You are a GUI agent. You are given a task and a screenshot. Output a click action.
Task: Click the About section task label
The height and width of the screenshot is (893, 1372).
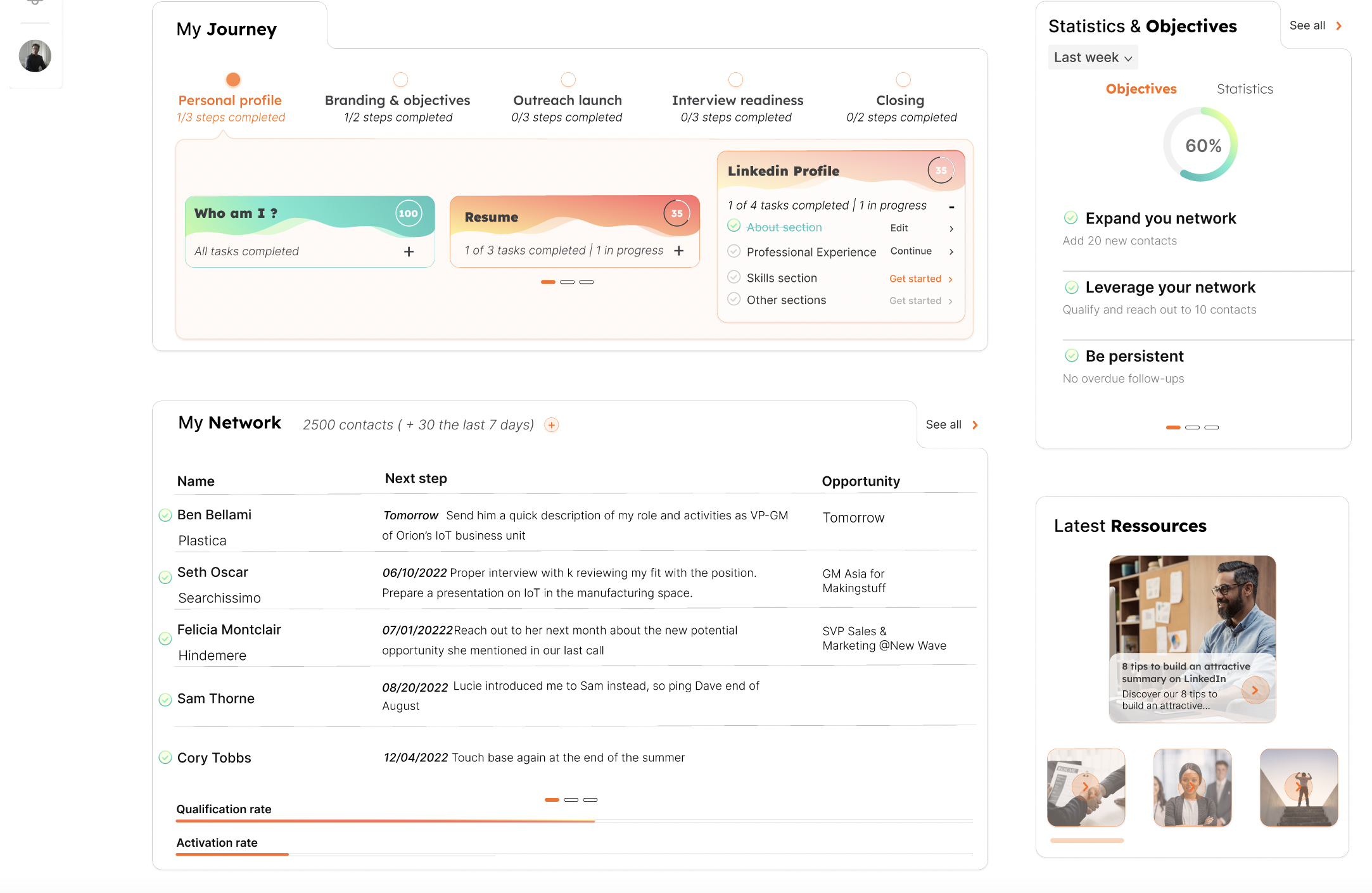tap(784, 227)
